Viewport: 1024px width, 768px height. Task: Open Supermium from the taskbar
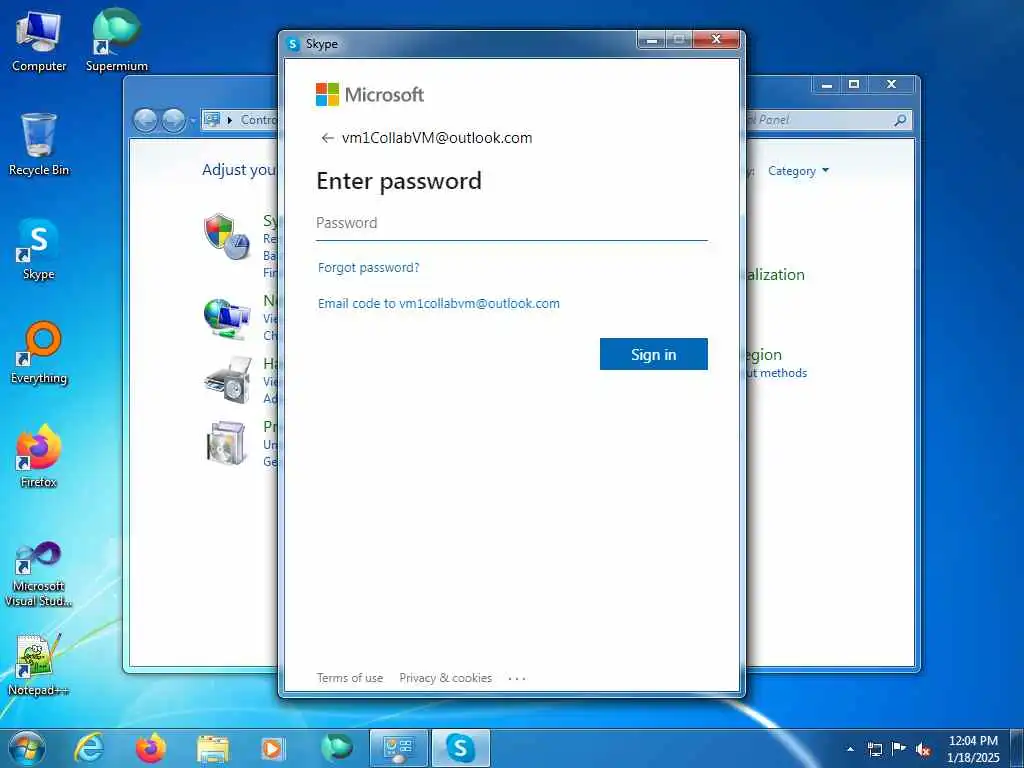pyautogui.click(x=337, y=748)
